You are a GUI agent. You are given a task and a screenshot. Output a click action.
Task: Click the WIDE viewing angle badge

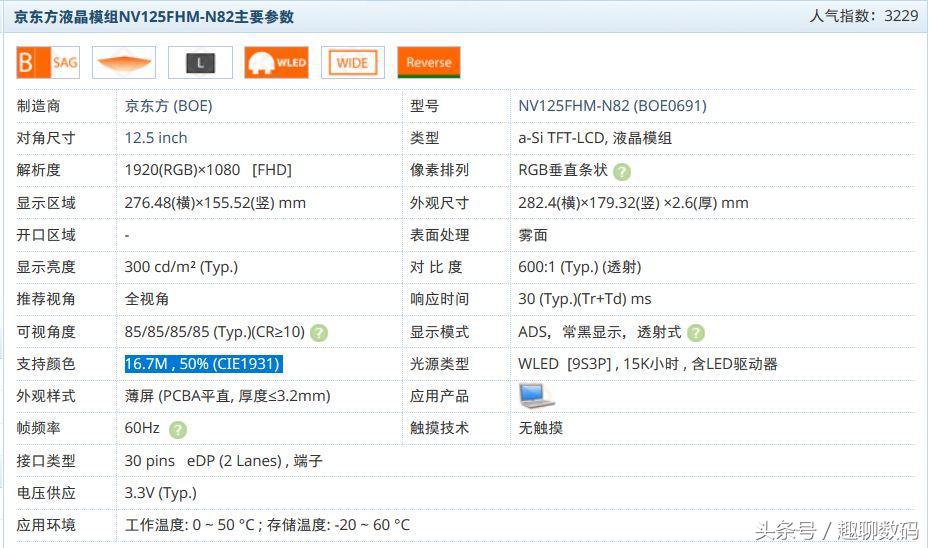click(x=352, y=62)
